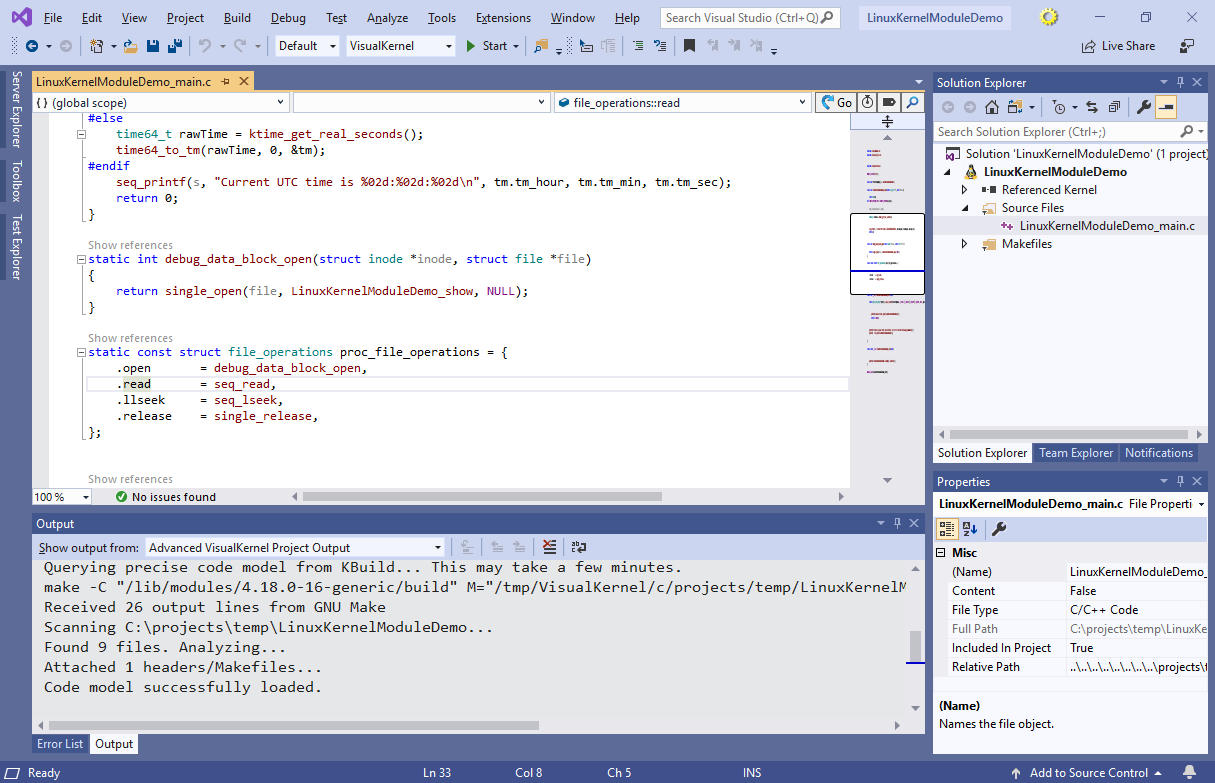1215x783 pixels.
Task: Click the New Project toolbar icon
Action: [97, 46]
